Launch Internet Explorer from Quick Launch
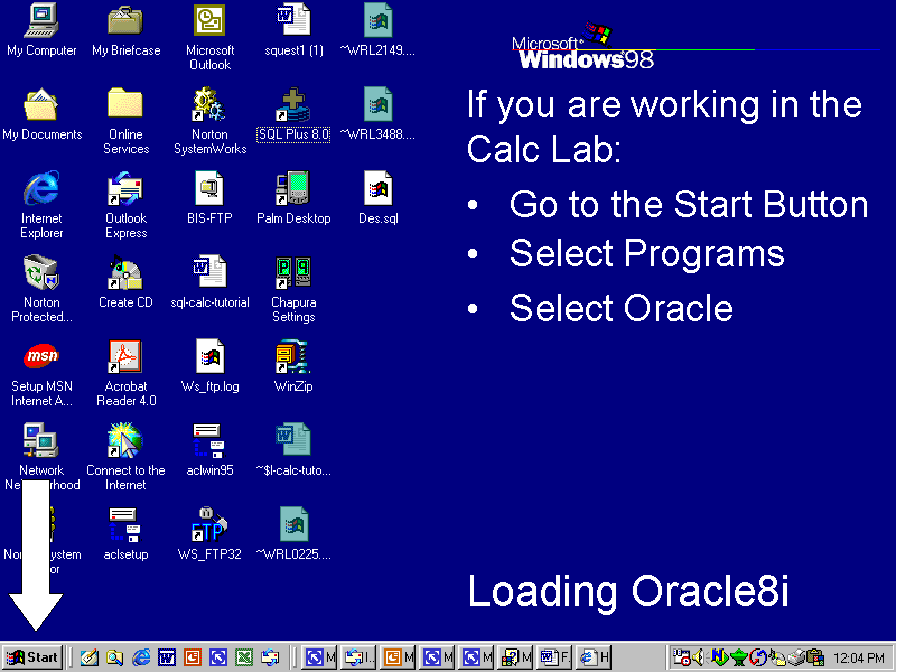This screenshot has width=897, height=672. pos(141,658)
